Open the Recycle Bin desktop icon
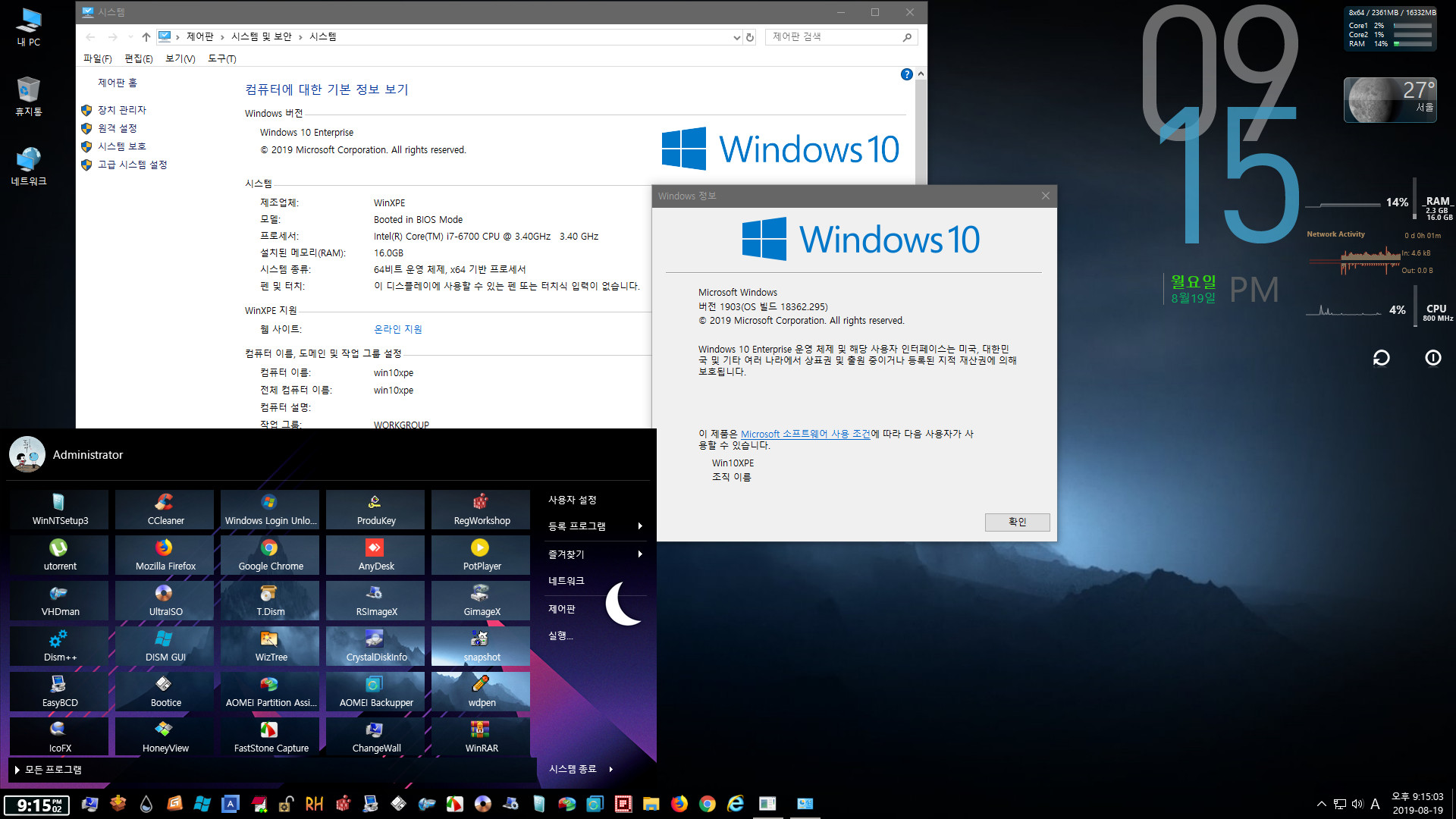 coord(28,96)
